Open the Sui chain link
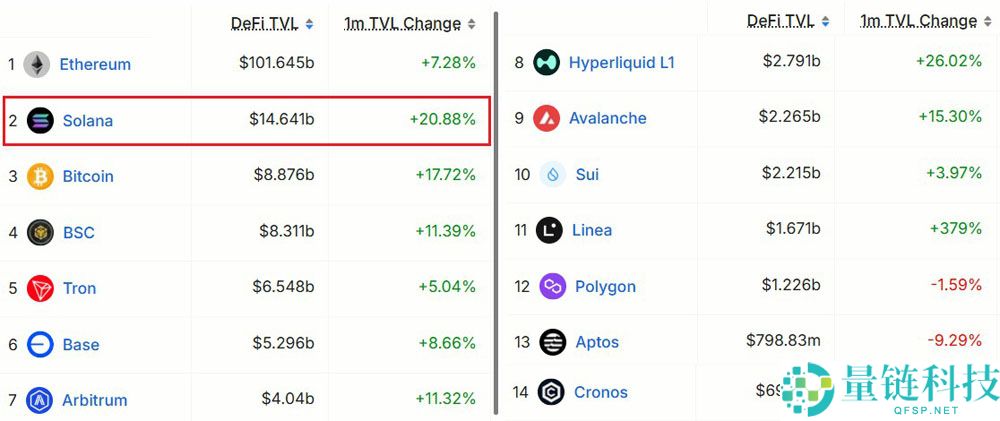This screenshot has height=421, width=1000. coord(587,175)
